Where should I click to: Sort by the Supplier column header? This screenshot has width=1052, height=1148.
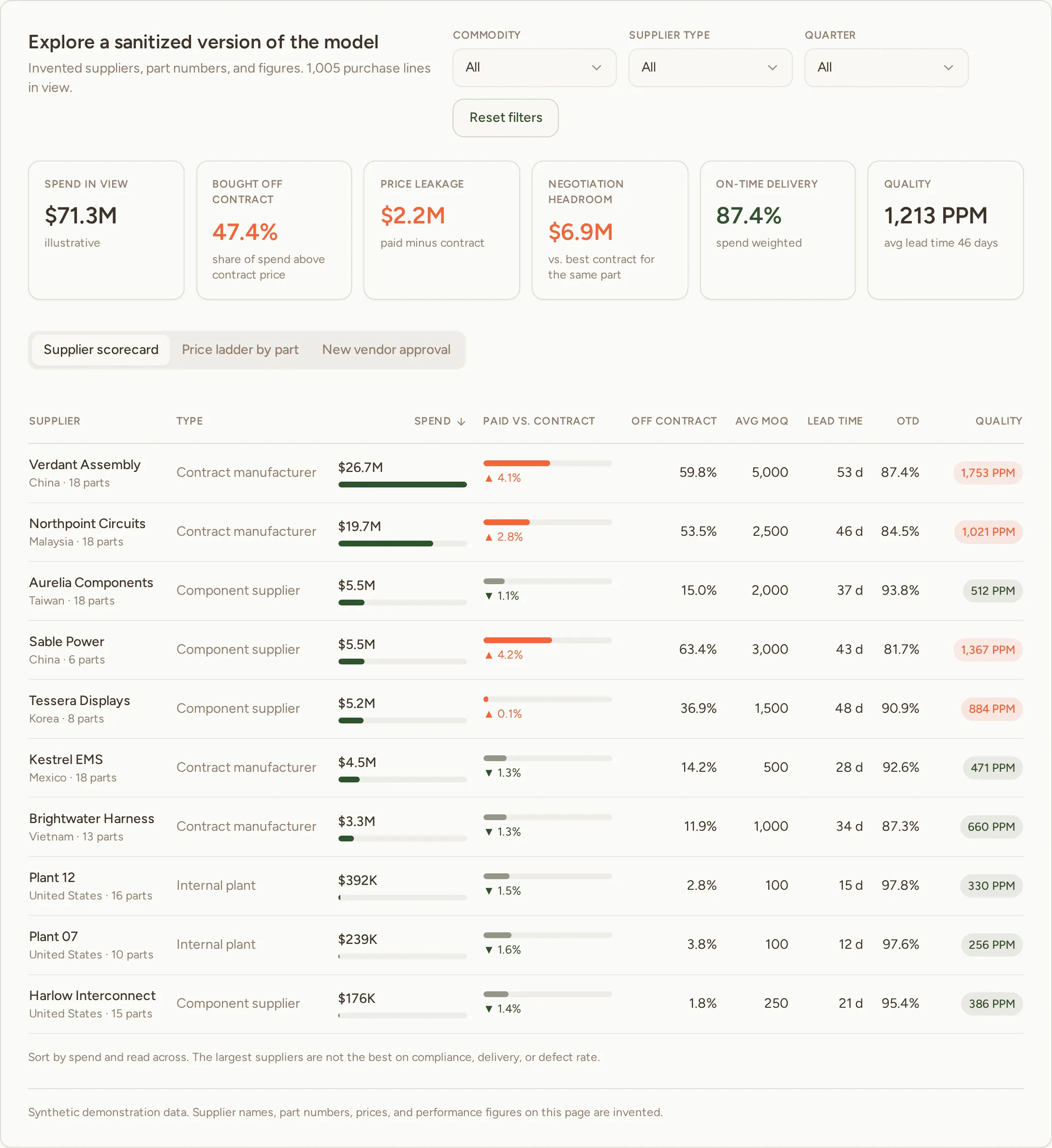pos(55,421)
